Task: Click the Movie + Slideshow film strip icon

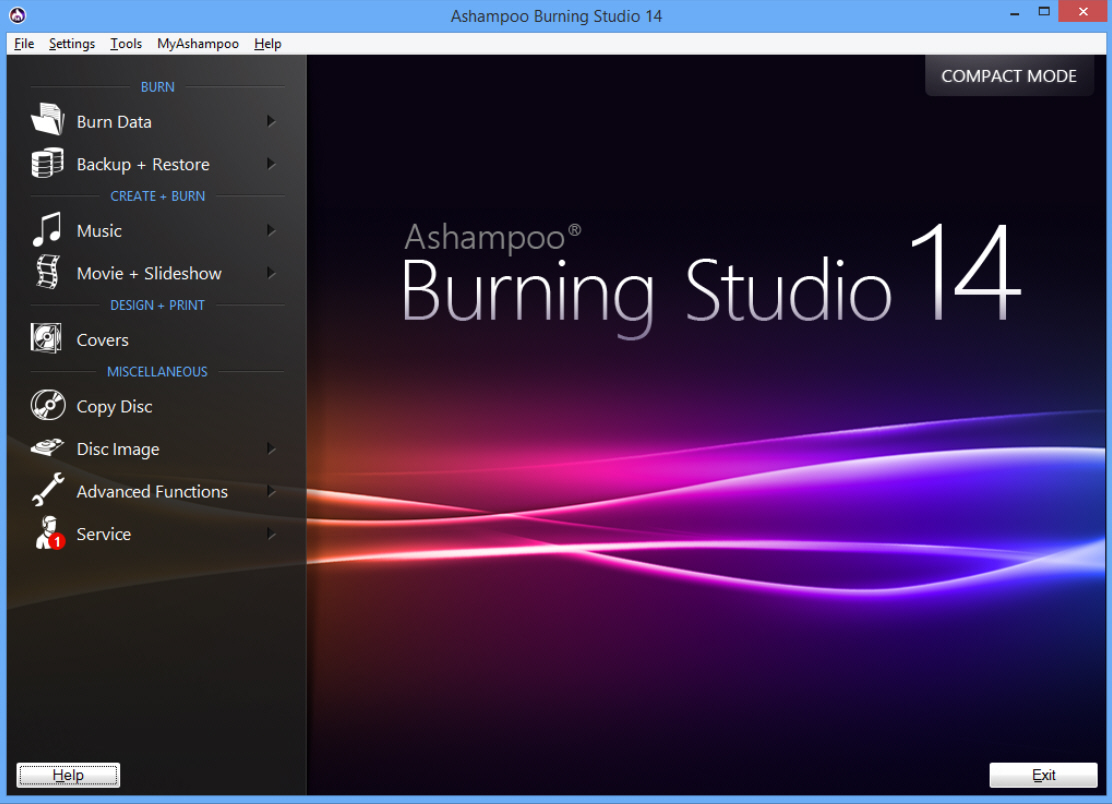Action: point(48,272)
